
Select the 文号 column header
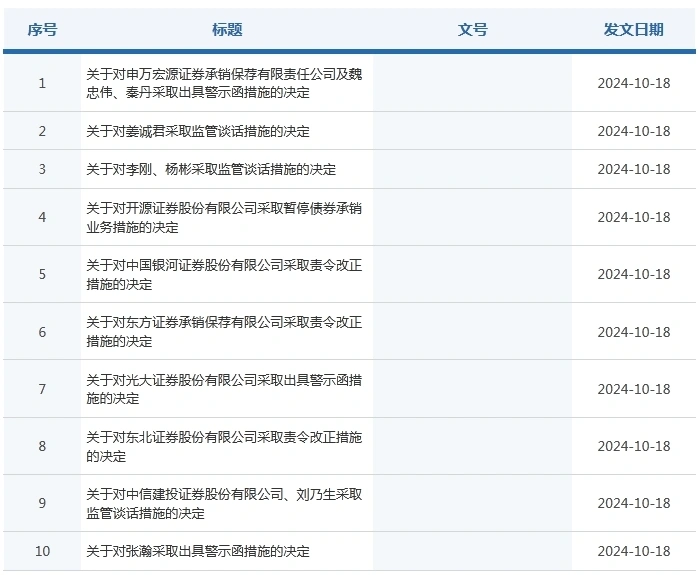pyautogui.click(x=472, y=30)
